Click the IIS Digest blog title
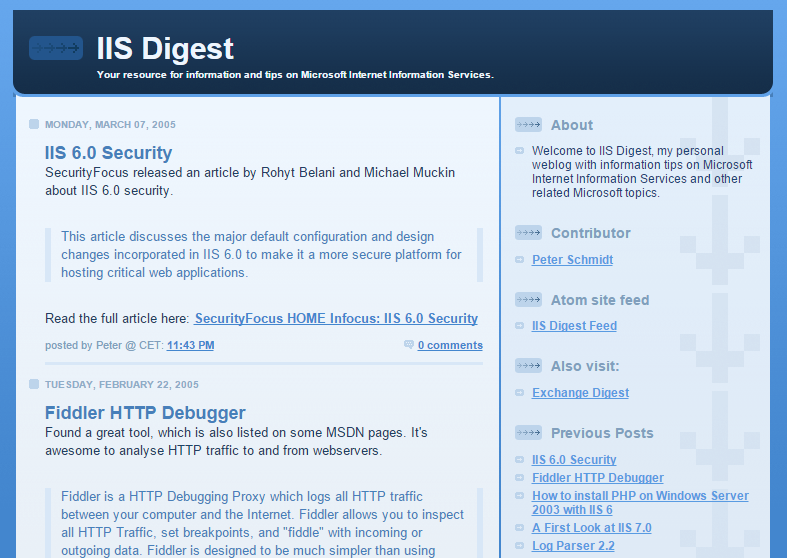 point(165,49)
